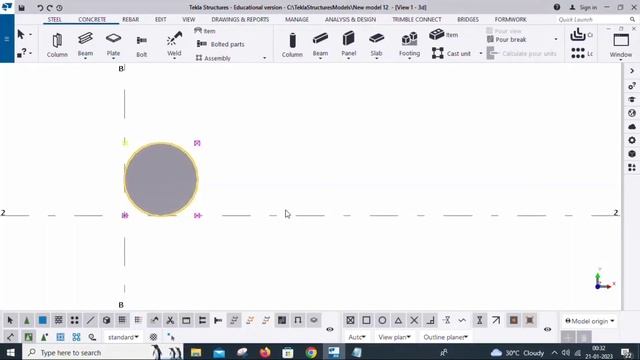Expand the Cast unit dropdown arrow
The height and width of the screenshot is (360, 640).
tap(480, 53)
